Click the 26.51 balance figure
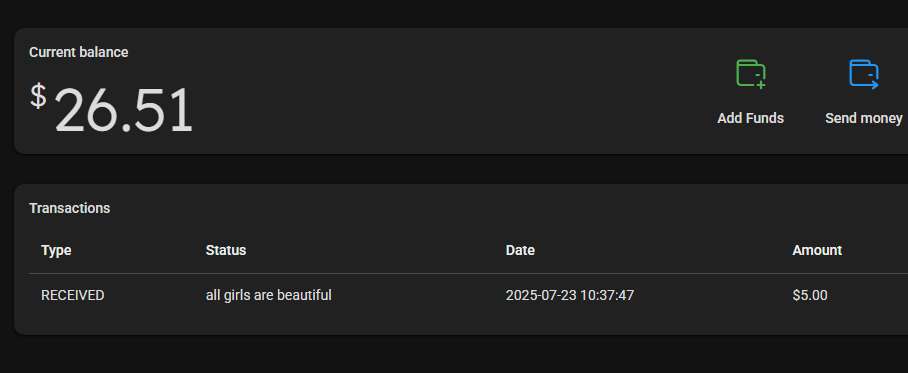The width and height of the screenshot is (908, 373). click(x=123, y=110)
